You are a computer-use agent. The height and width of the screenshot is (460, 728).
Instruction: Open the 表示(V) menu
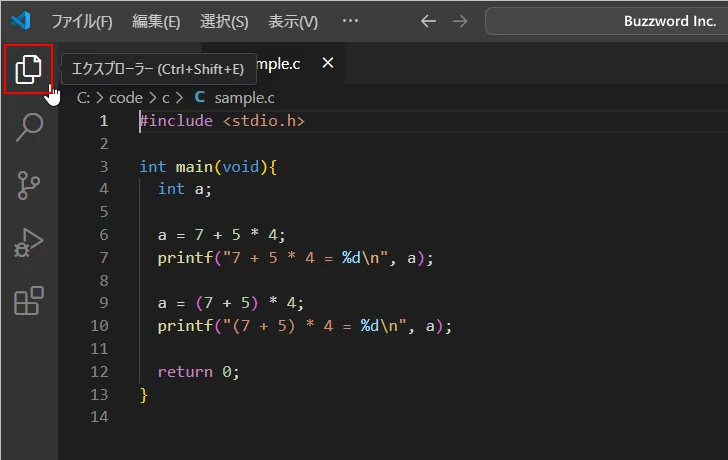point(293,21)
